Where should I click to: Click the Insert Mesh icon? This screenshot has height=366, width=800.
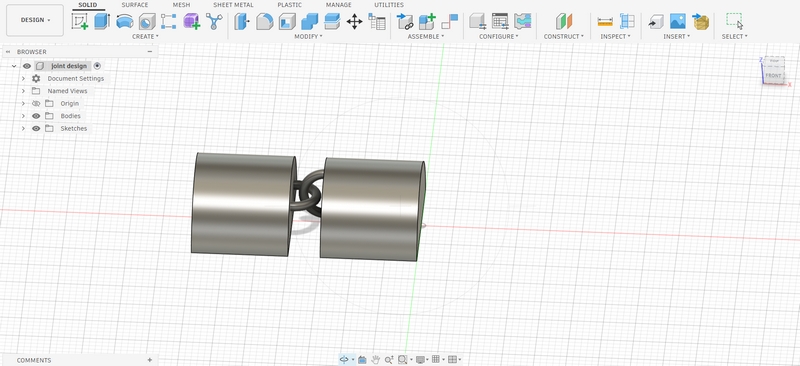pyautogui.click(x=701, y=21)
